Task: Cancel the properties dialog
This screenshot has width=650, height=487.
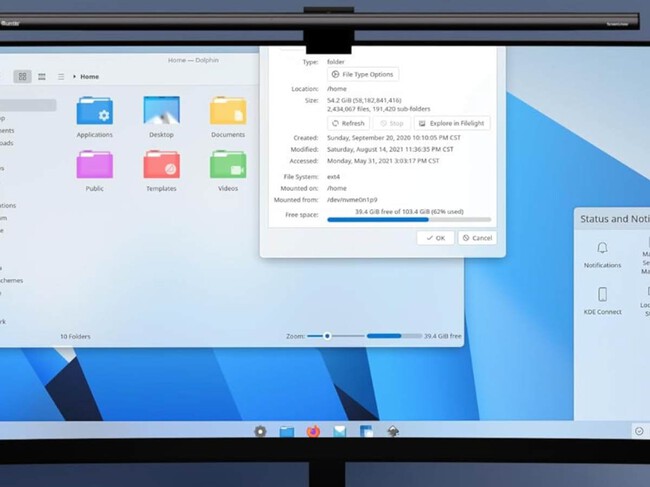Action: (477, 238)
